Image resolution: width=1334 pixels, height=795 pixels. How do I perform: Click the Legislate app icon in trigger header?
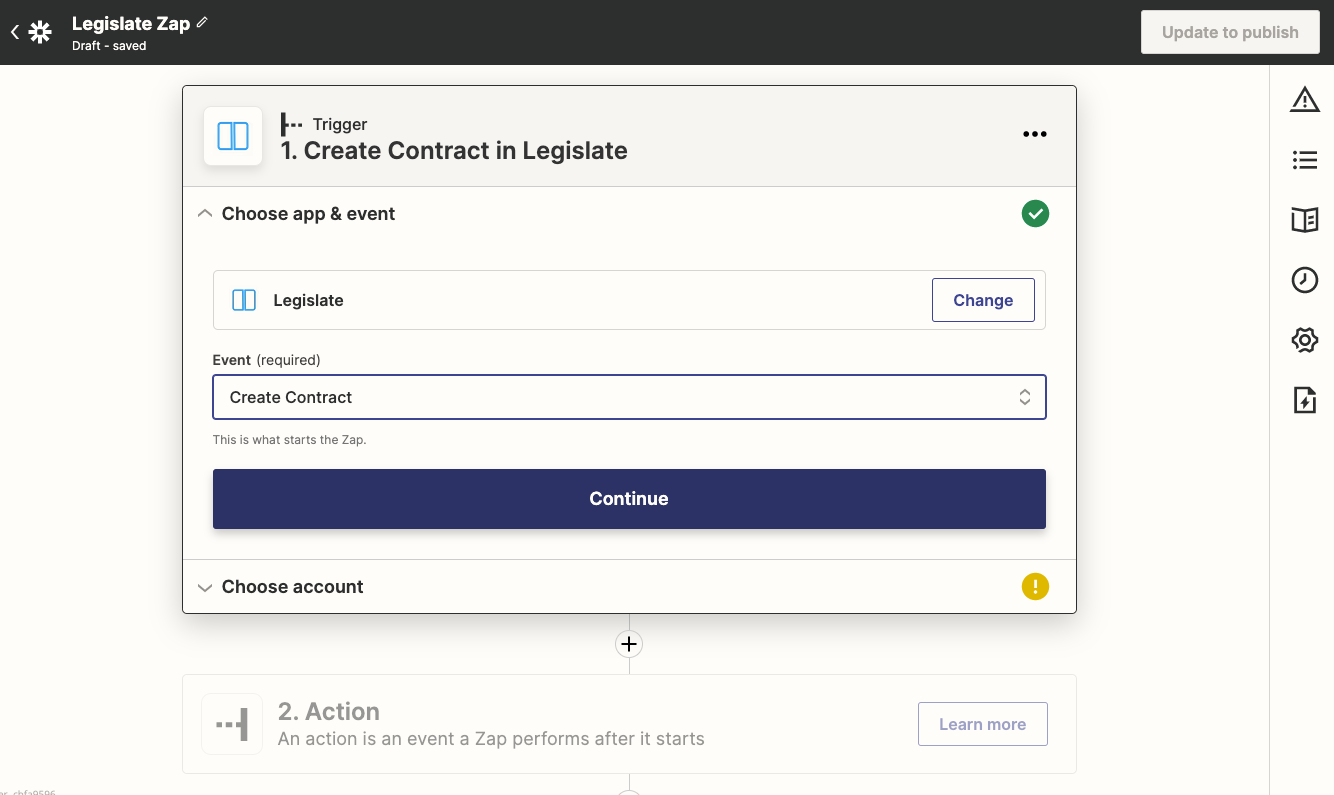(x=233, y=136)
